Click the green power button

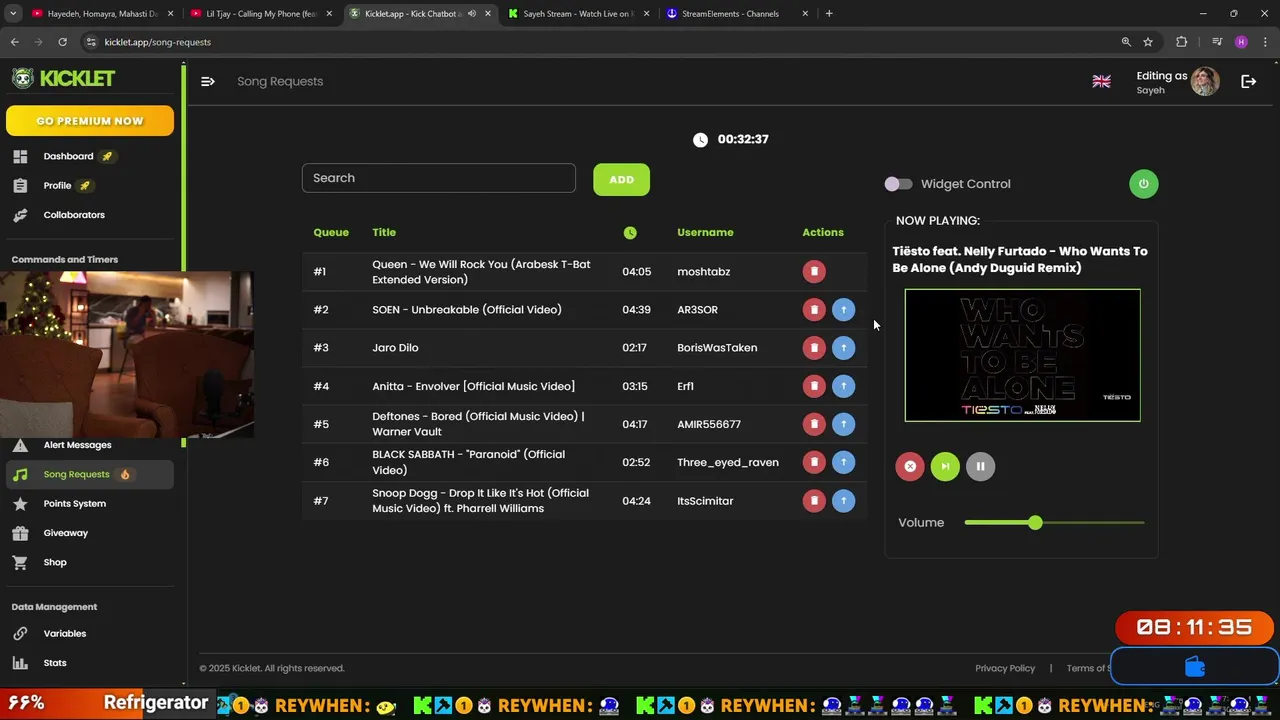coord(1143,184)
